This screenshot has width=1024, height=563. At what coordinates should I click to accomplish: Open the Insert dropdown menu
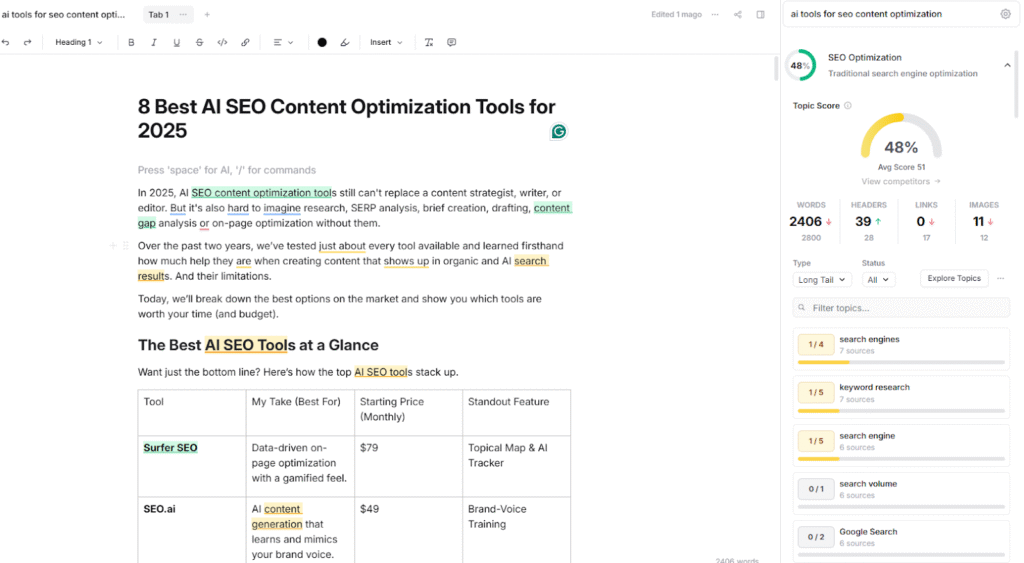(x=386, y=43)
